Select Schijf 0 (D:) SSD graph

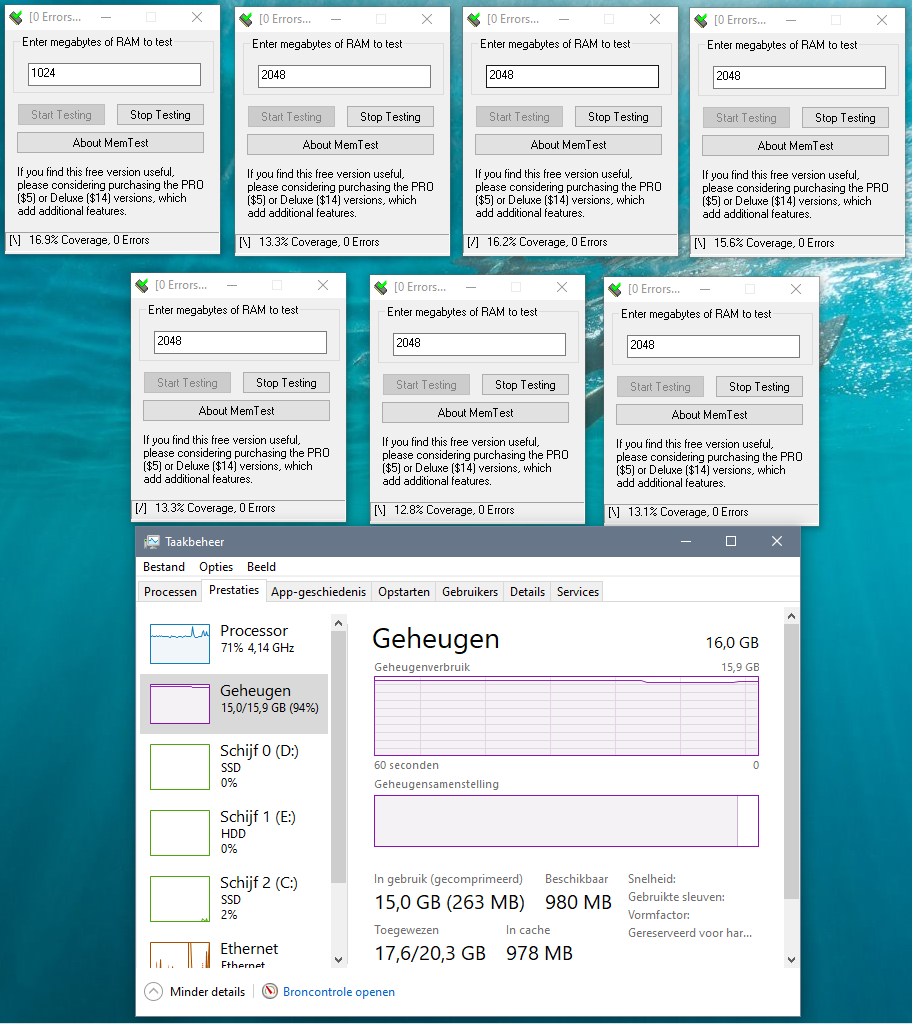point(180,767)
